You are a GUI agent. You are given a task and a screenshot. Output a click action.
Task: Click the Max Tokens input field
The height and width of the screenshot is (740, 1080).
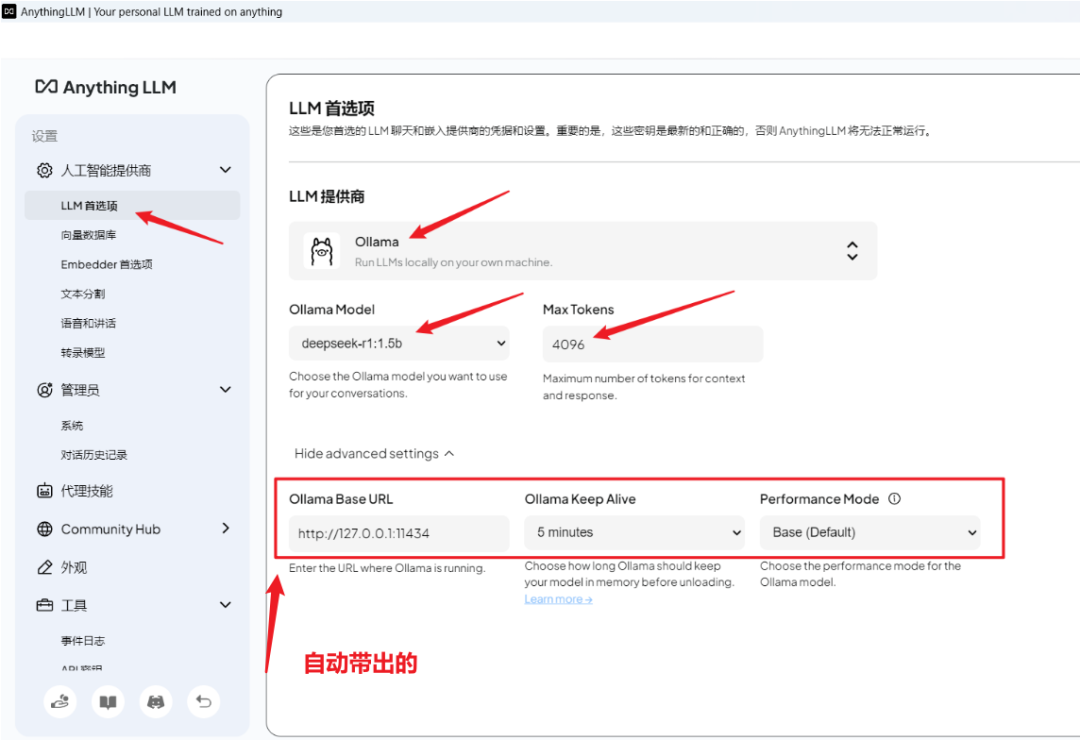[x=652, y=343]
